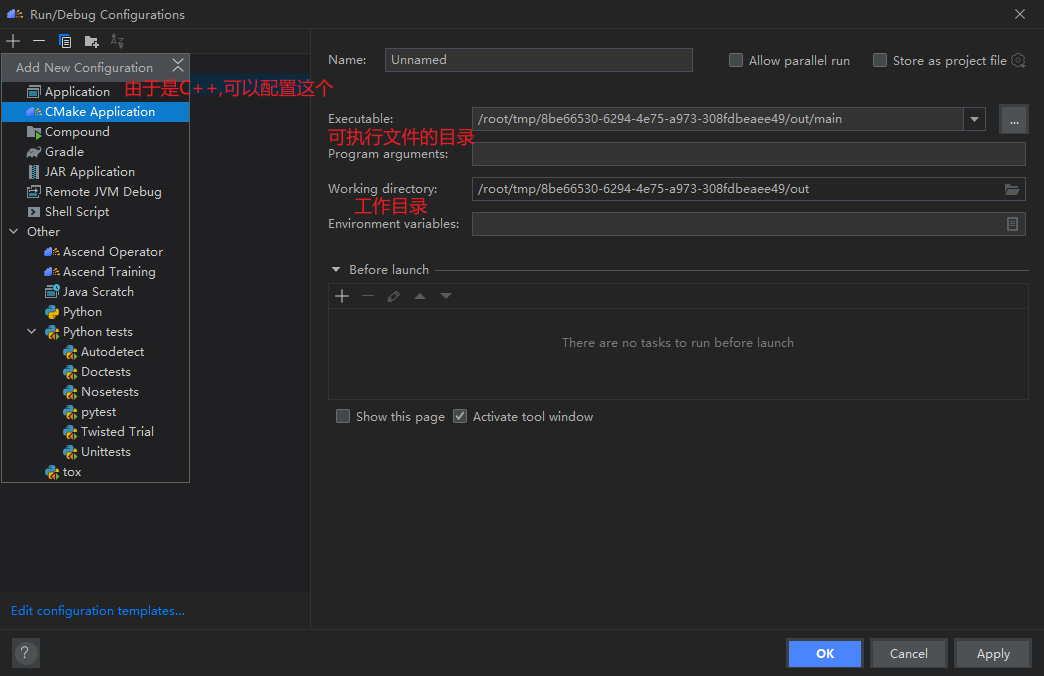Click the remove configuration minus icon
The height and width of the screenshot is (676, 1044).
39,41
